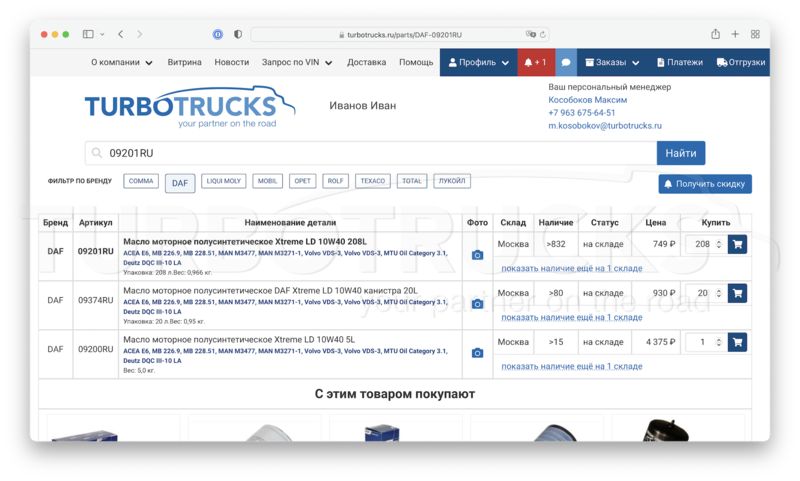
Task: Filter by ROLF brand
Action: (335, 181)
